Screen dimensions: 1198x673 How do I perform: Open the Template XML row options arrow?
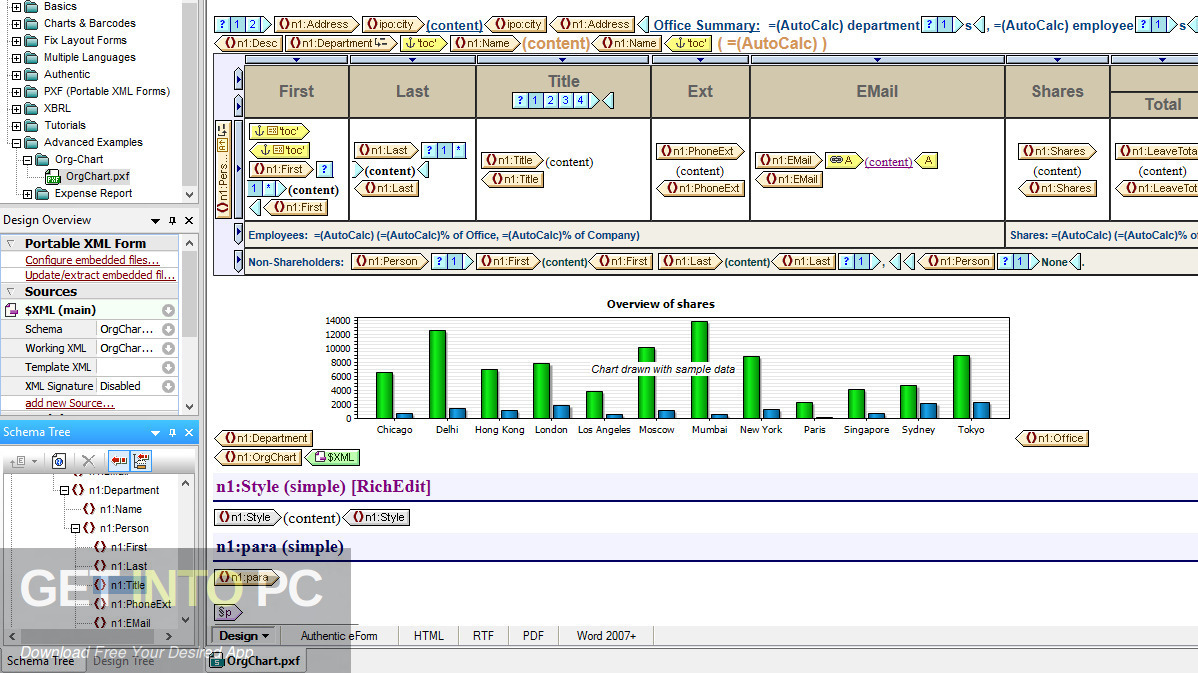point(168,367)
